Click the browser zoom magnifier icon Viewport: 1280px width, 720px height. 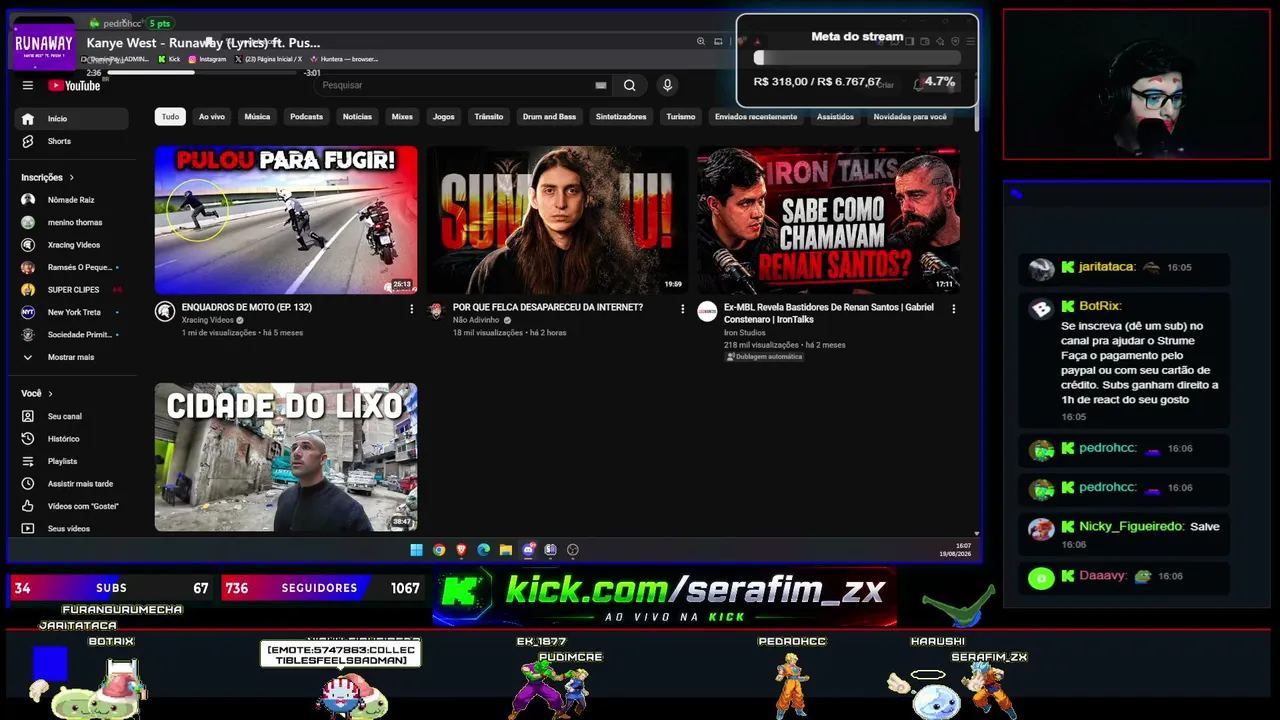point(700,42)
